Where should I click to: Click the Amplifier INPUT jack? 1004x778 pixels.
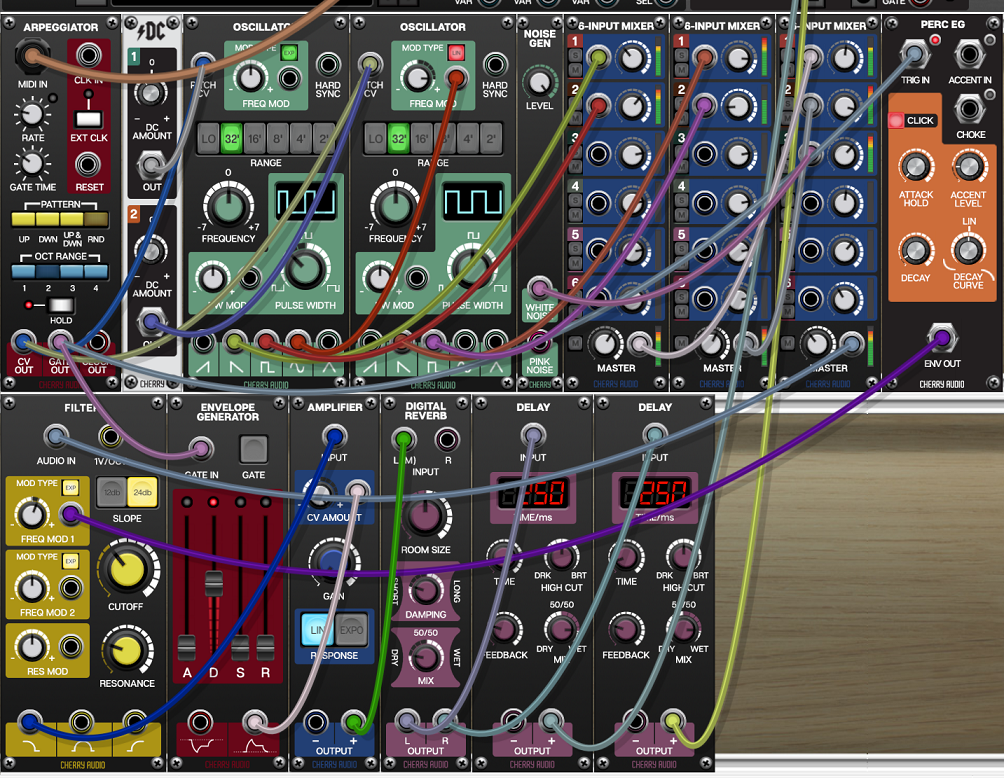[334, 437]
